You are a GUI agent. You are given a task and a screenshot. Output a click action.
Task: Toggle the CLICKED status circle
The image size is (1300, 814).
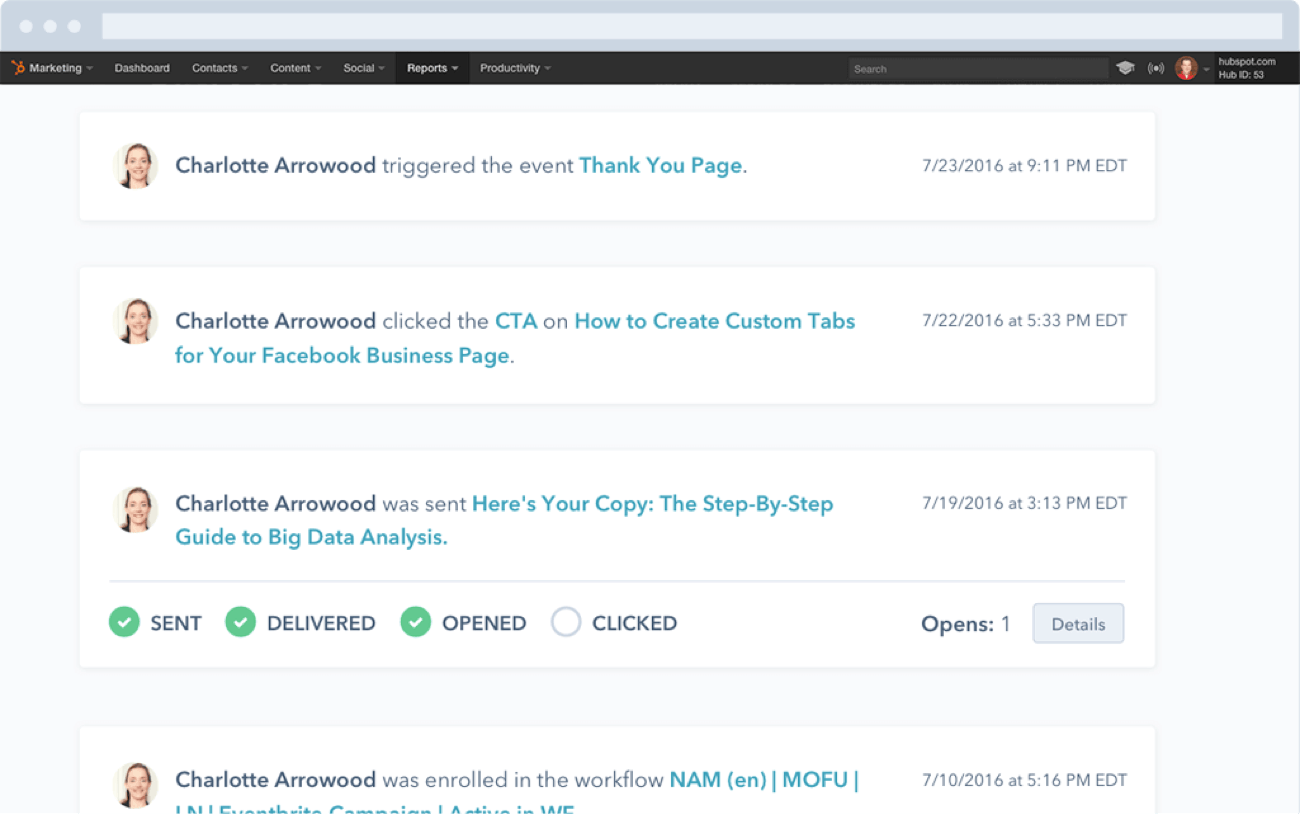coord(566,622)
